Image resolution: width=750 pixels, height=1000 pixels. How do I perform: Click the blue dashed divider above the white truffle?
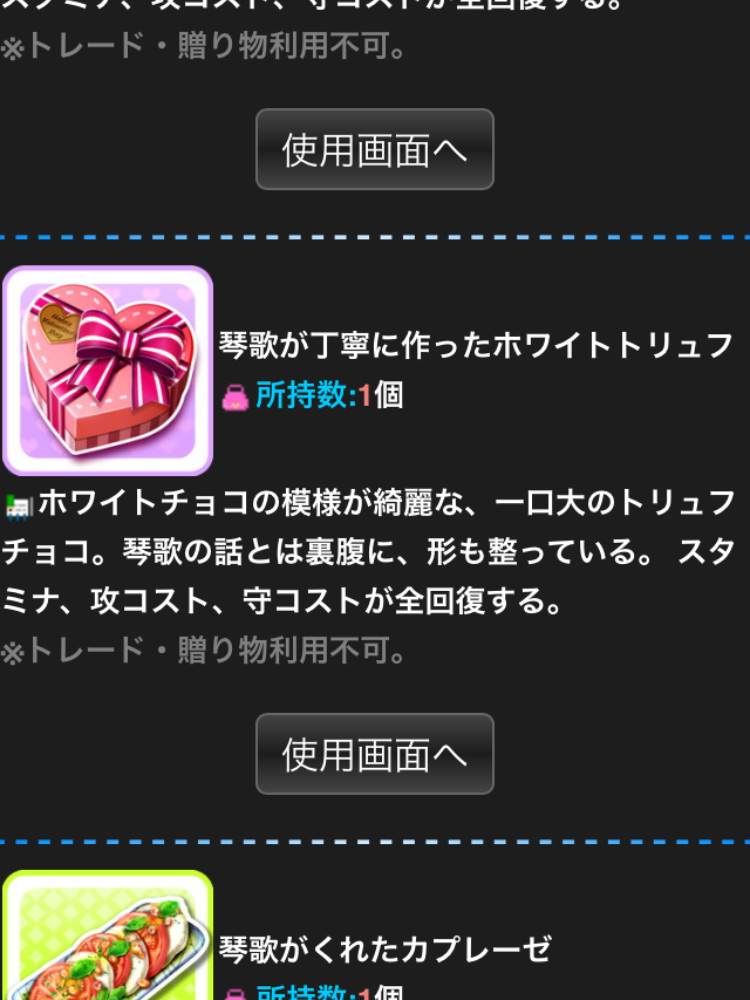375,237
